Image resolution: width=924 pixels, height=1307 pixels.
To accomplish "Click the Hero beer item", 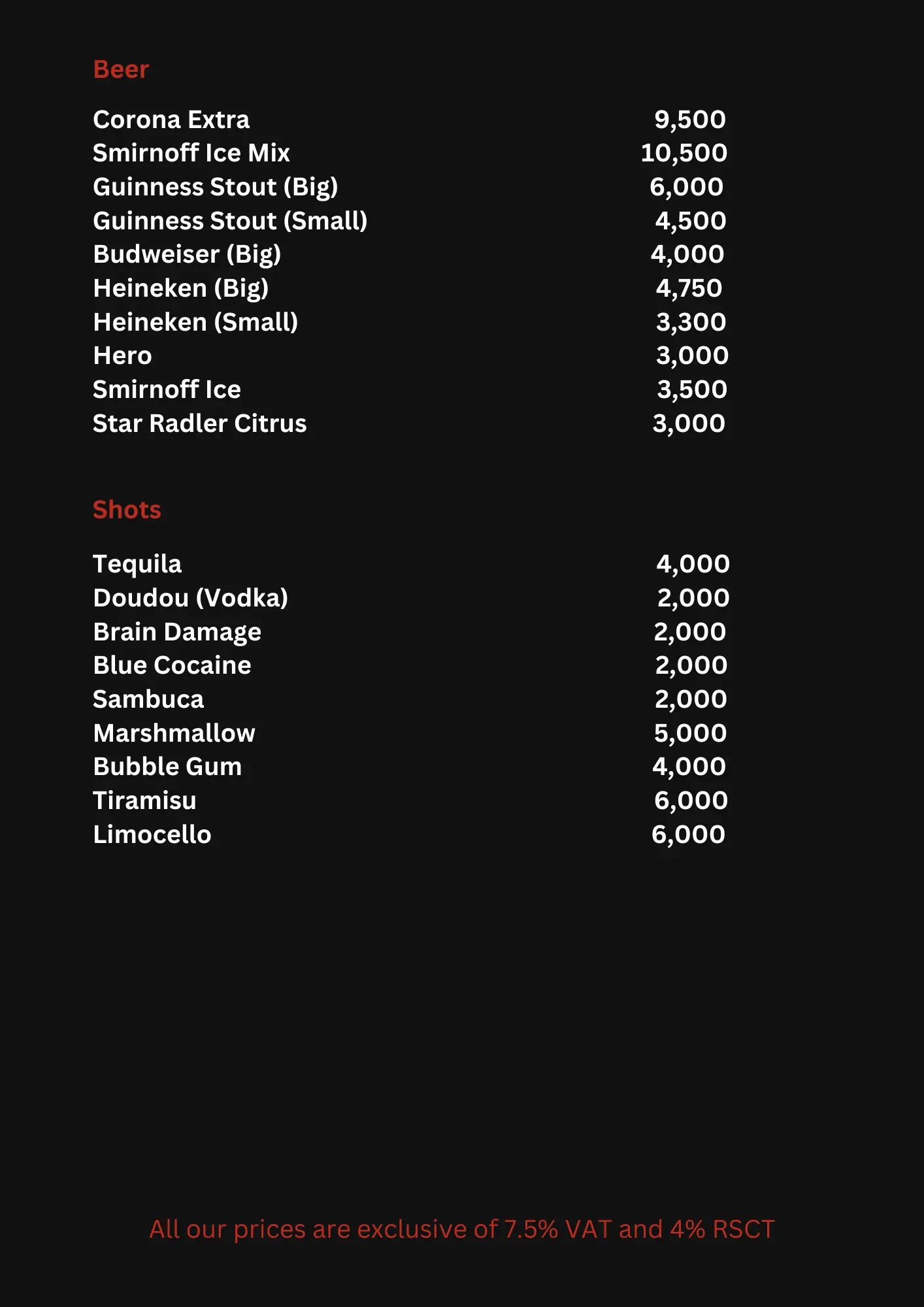I will (122, 356).
